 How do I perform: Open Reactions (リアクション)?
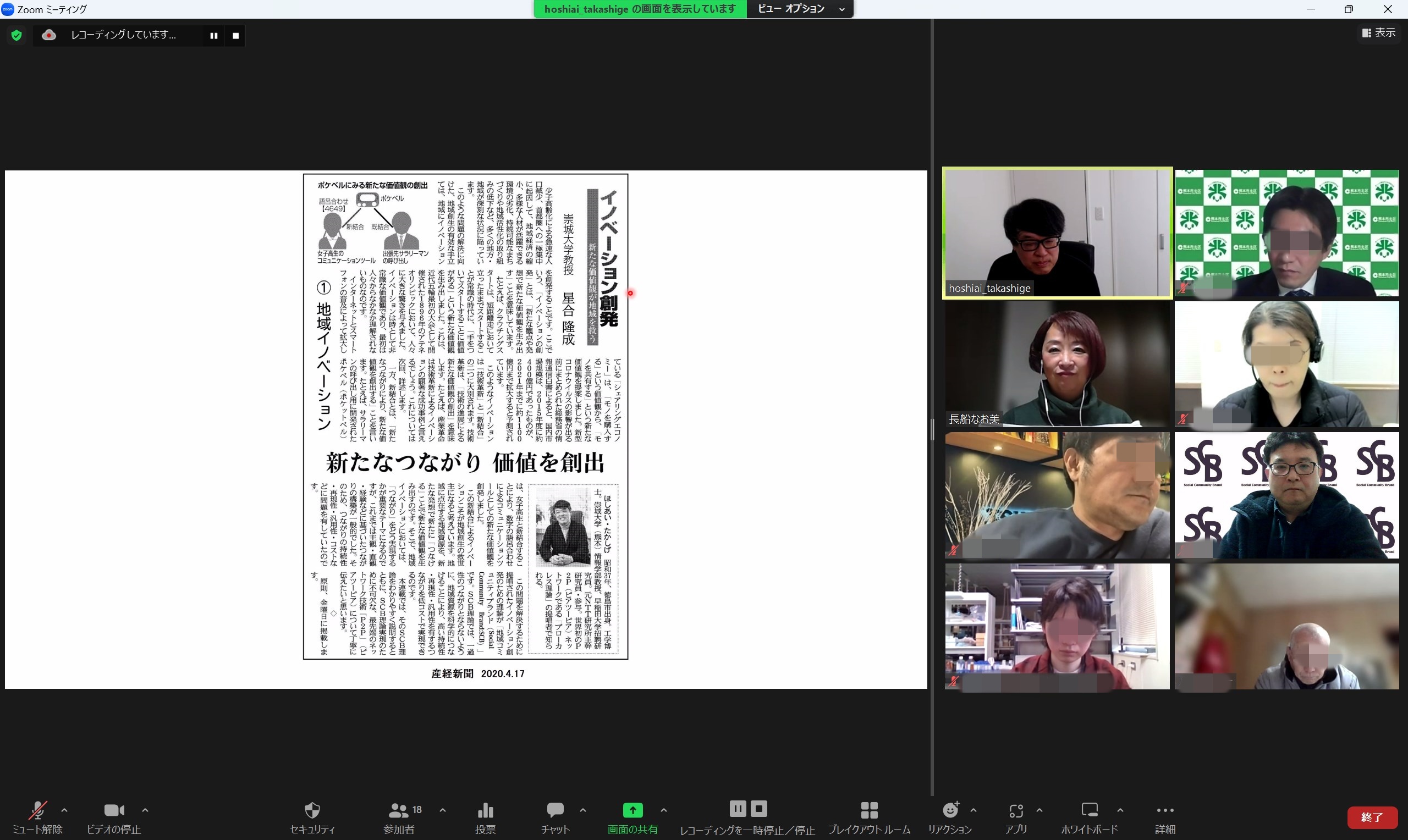950,818
